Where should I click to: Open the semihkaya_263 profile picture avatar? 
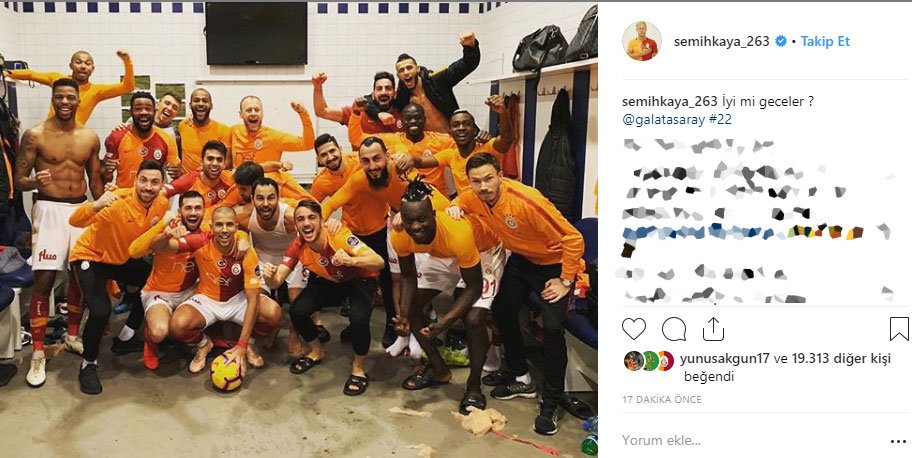pyautogui.click(x=642, y=41)
